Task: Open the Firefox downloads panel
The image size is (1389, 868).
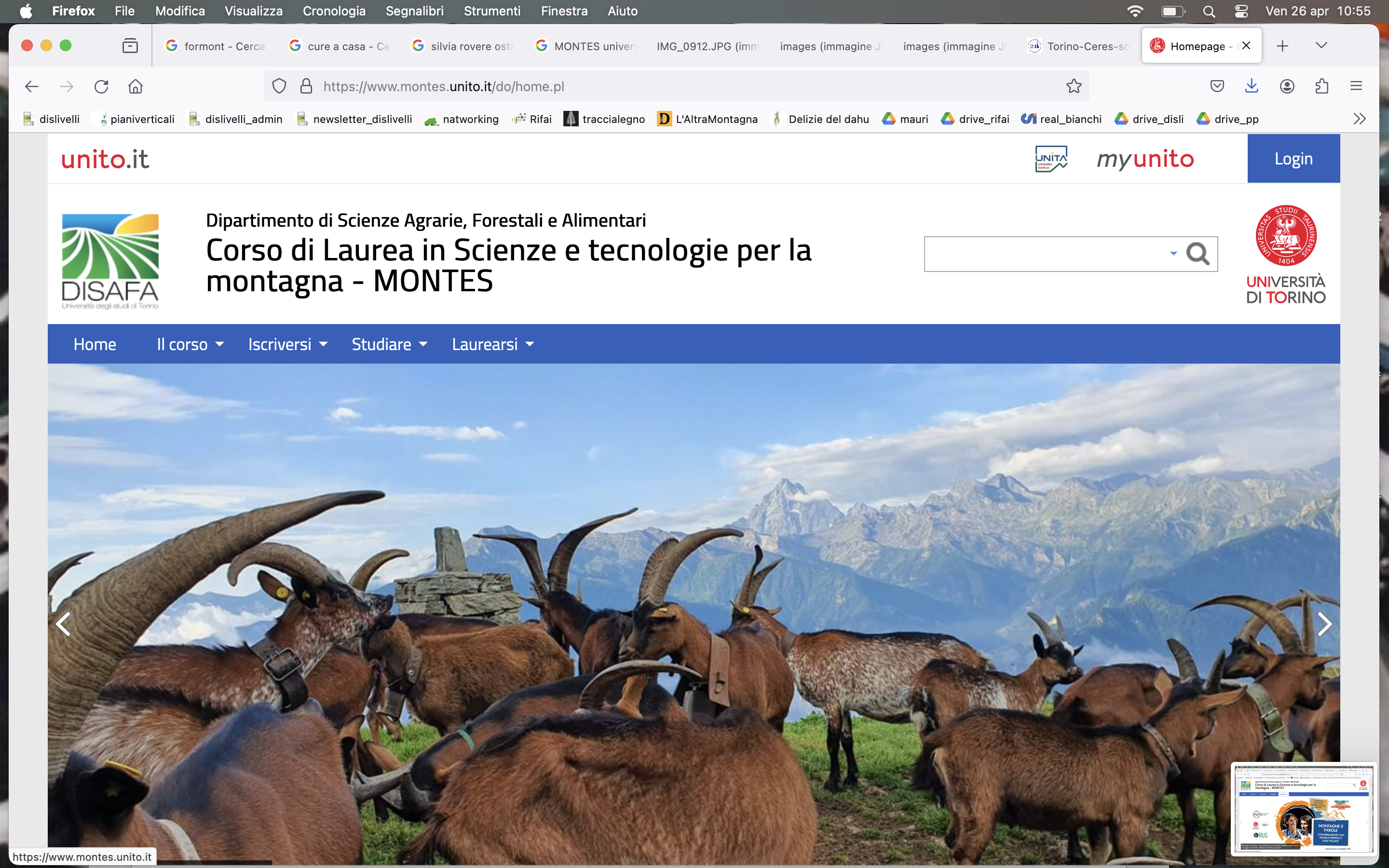Action: [x=1251, y=86]
